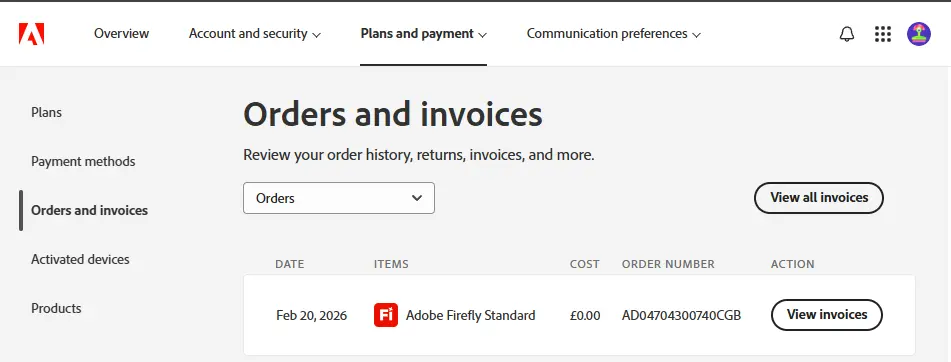Click the Adobe Firefly Standard item name
Image resolution: width=951 pixels, height=362 pixels.
coord(471,315)
